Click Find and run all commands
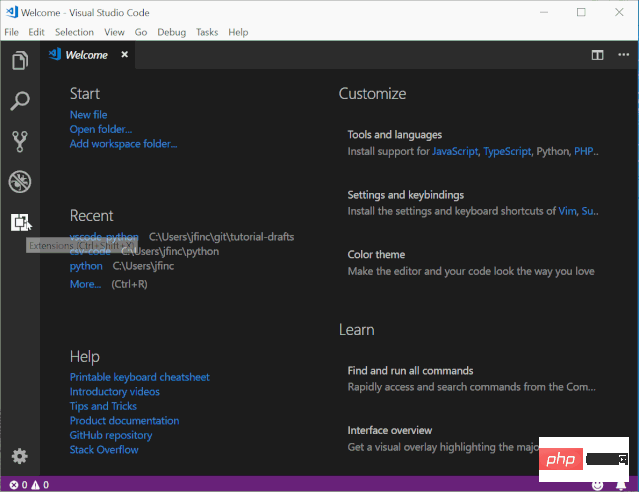The image size is (639, 492). 473,379
